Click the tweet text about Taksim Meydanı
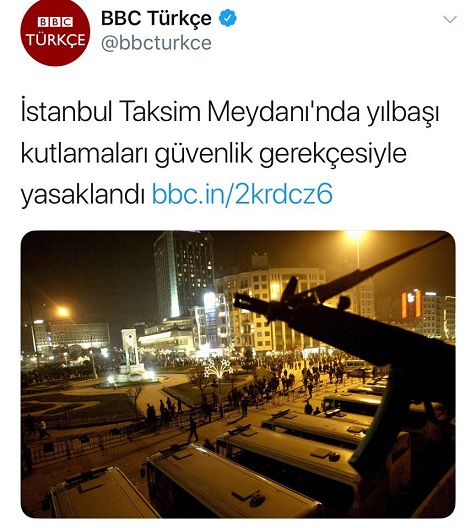This screenshot has height=528, width=476. coord(231,153)
